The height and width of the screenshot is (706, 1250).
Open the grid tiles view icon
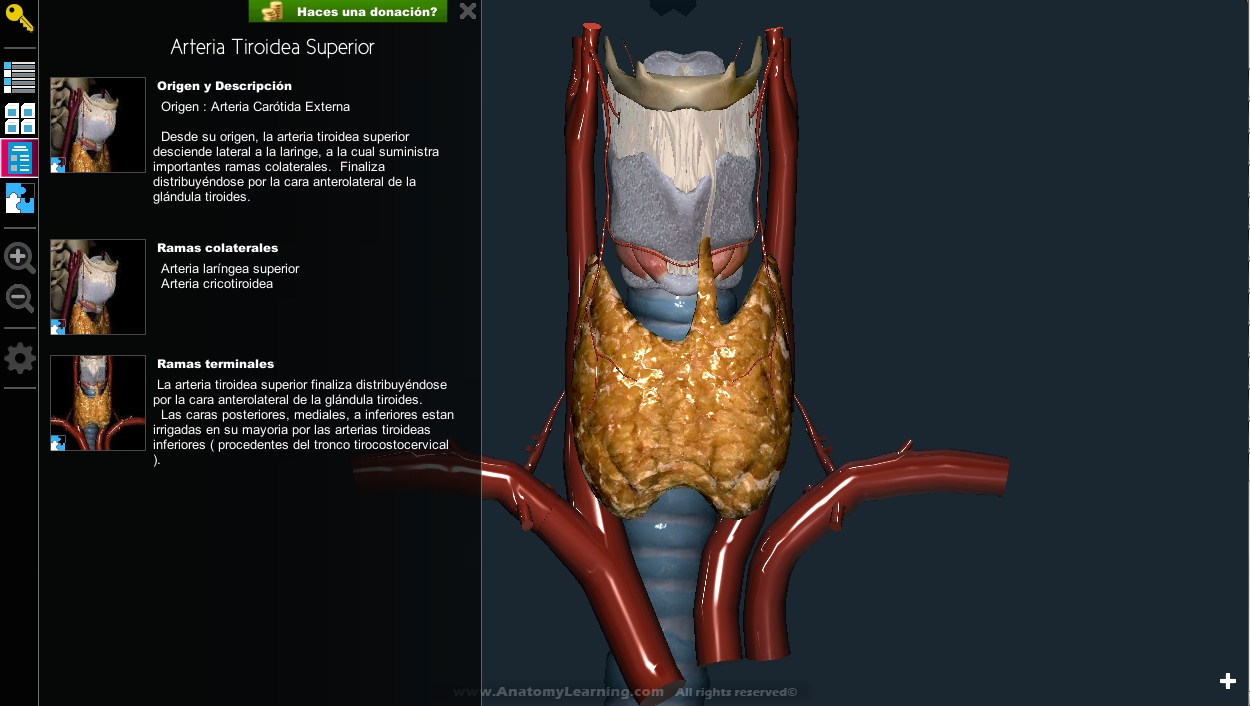19,118
